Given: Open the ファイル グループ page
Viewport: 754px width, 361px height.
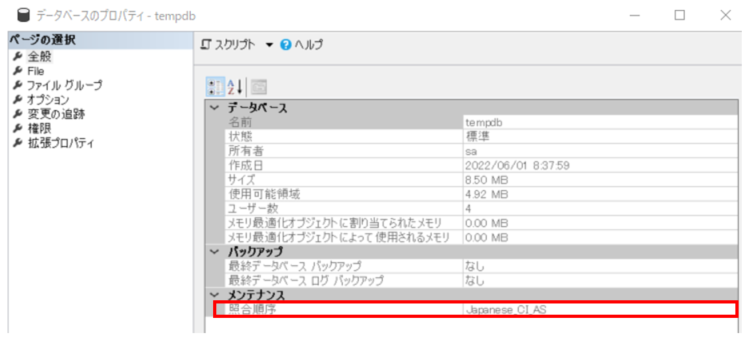Looking at the screenshot, I should click(64, 86).
